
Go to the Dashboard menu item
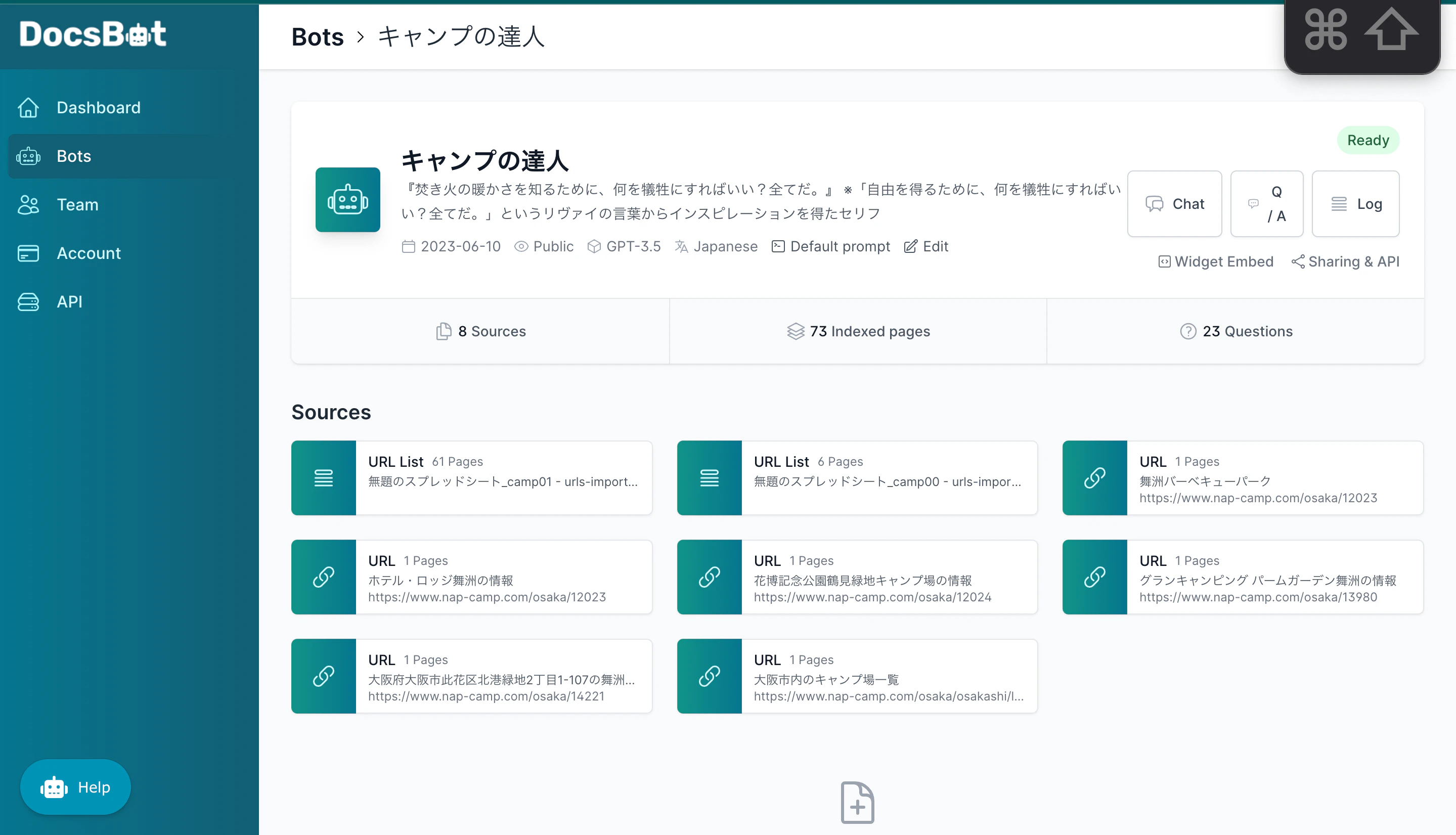(129, 107)
